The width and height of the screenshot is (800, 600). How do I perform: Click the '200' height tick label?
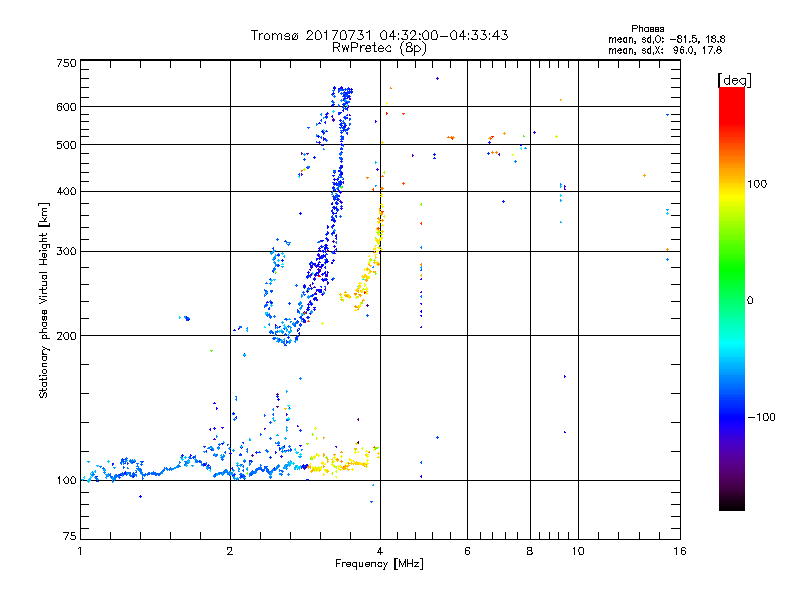pyautogui.click(x=66, y=336)
